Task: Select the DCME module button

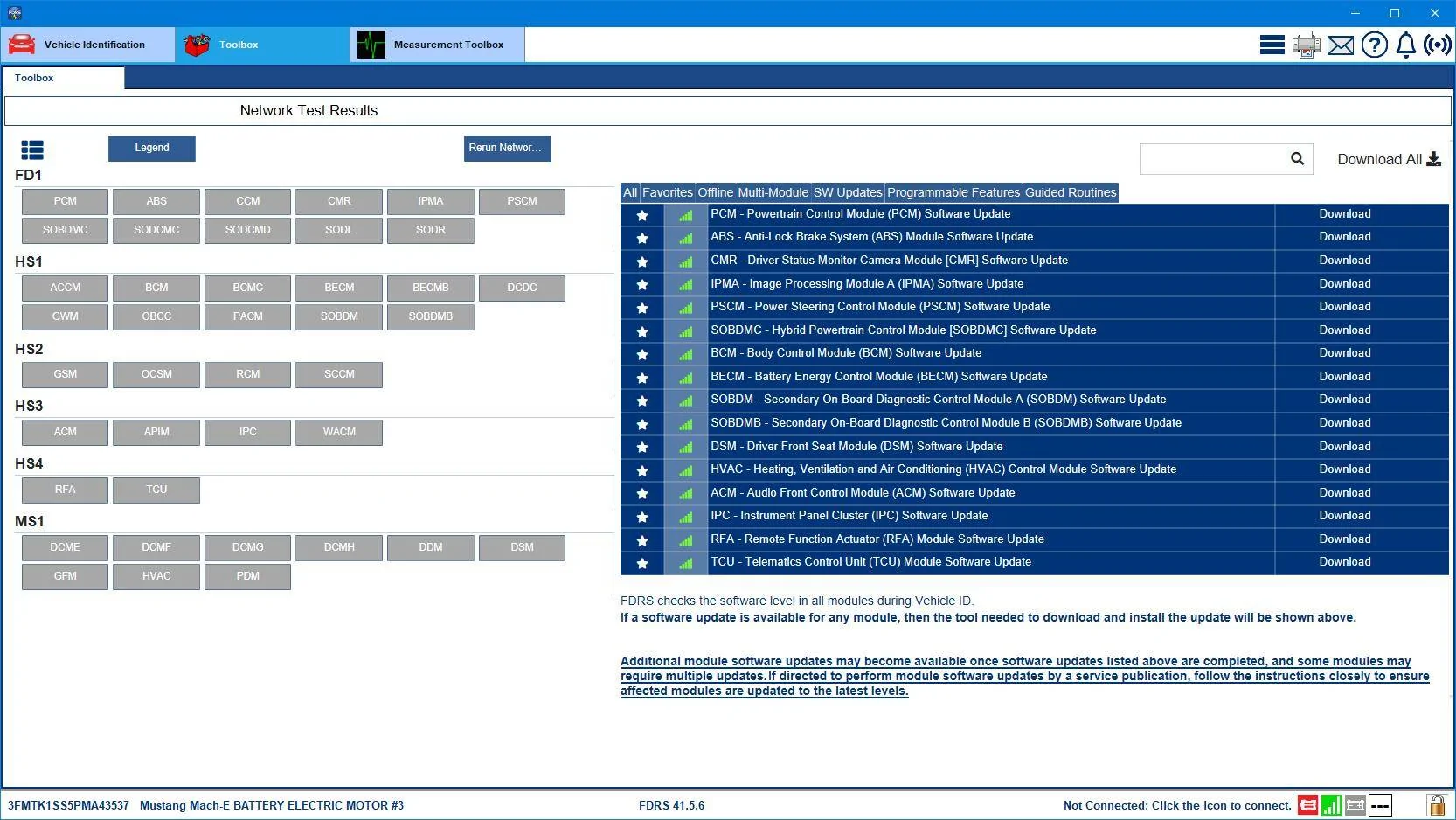Action: click(65, 547)
